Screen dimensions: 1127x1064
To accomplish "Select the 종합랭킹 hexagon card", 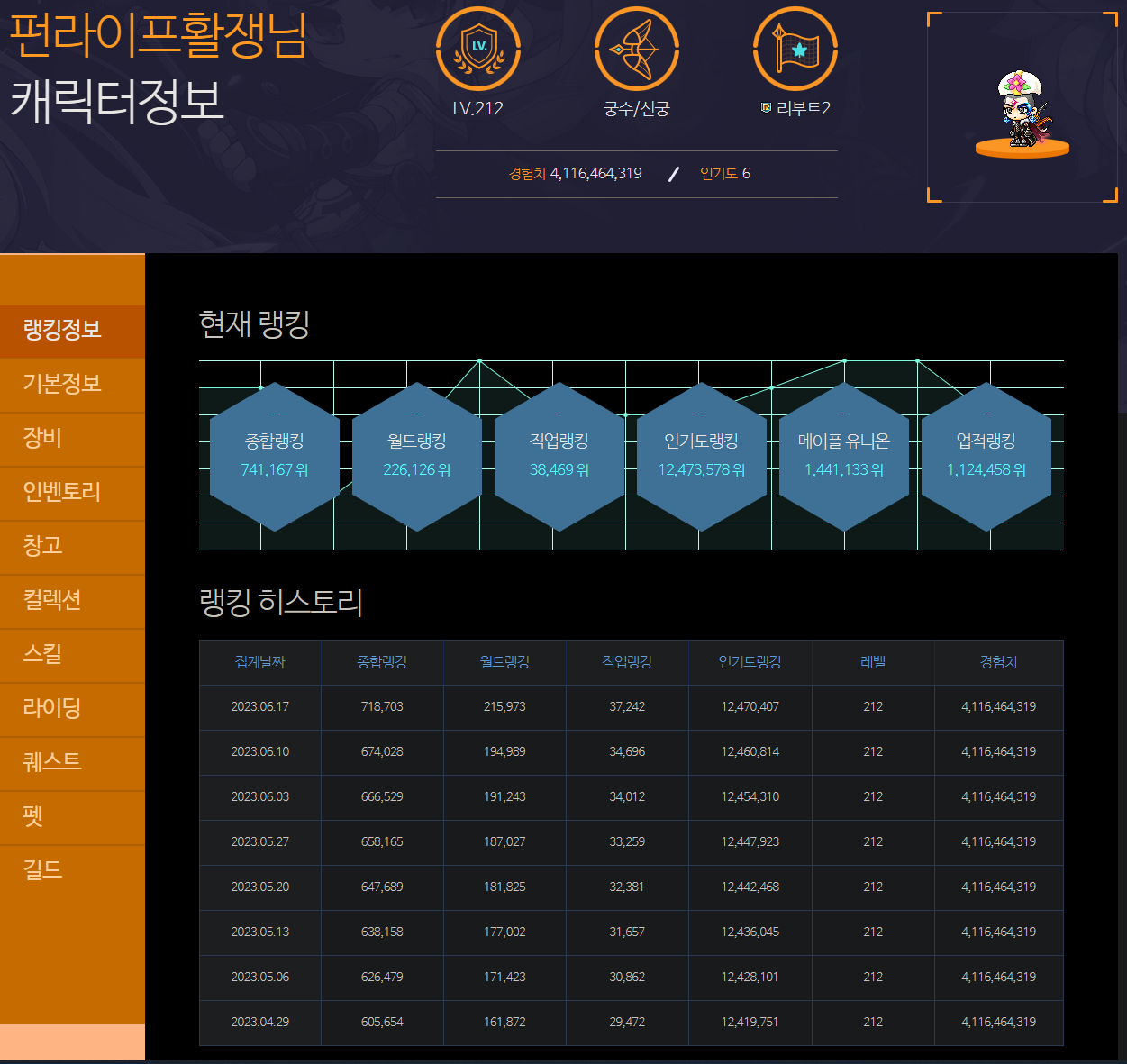I will [275, 457].
